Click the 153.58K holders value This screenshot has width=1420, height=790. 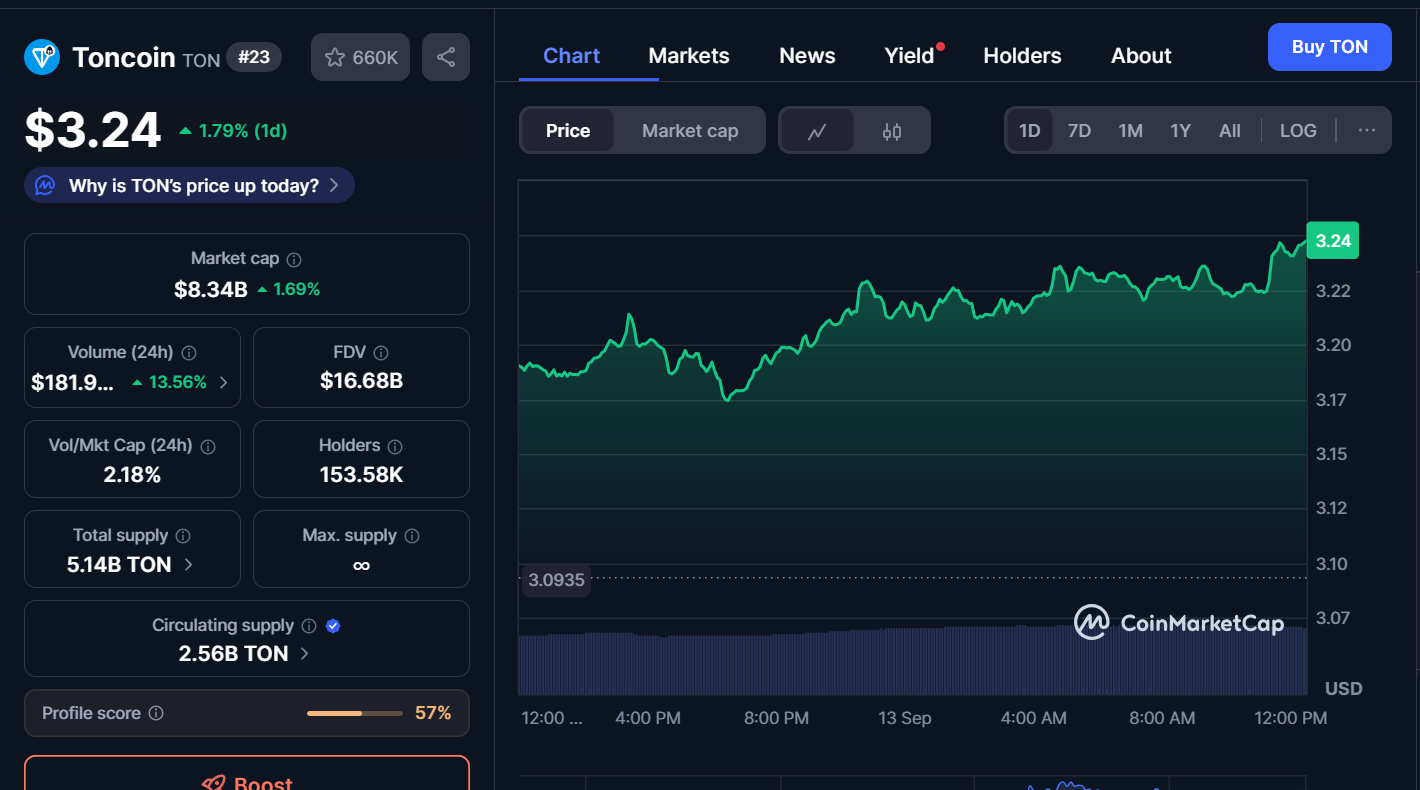point(361,475)
